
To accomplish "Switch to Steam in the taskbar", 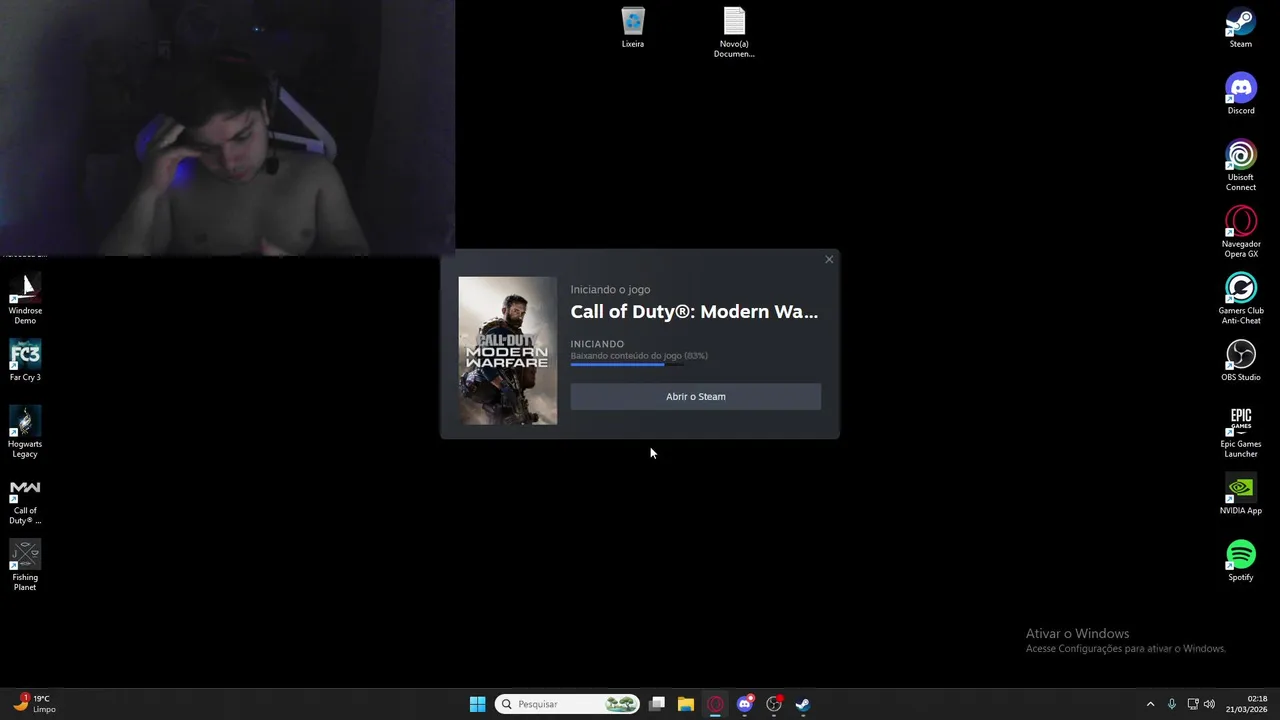I will pyautogui.click(x=803, y=704).
